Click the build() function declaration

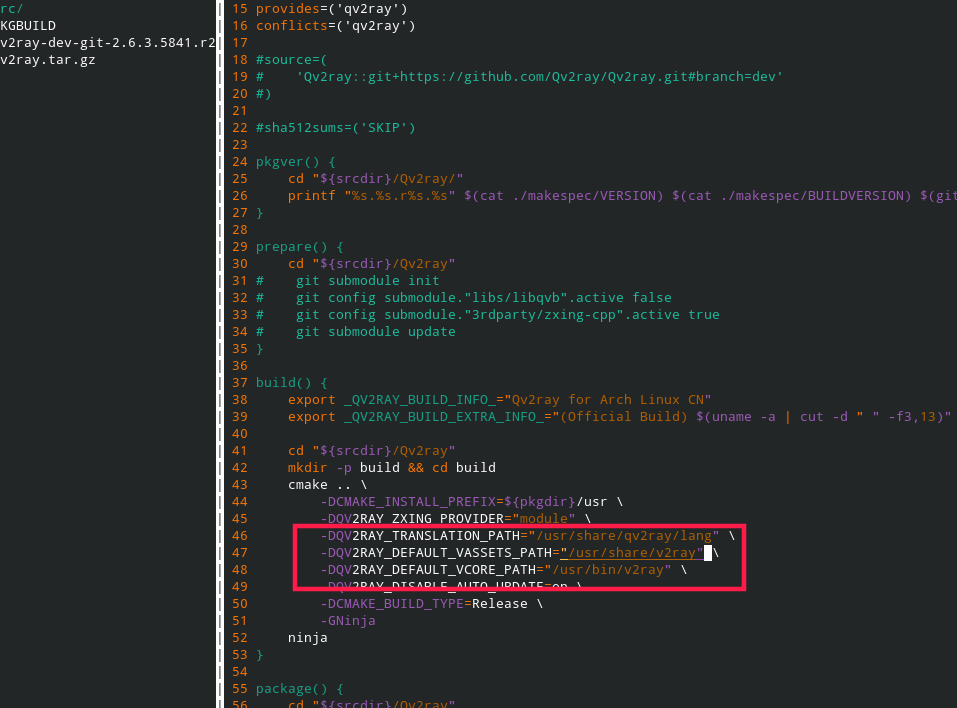point(291,383)
